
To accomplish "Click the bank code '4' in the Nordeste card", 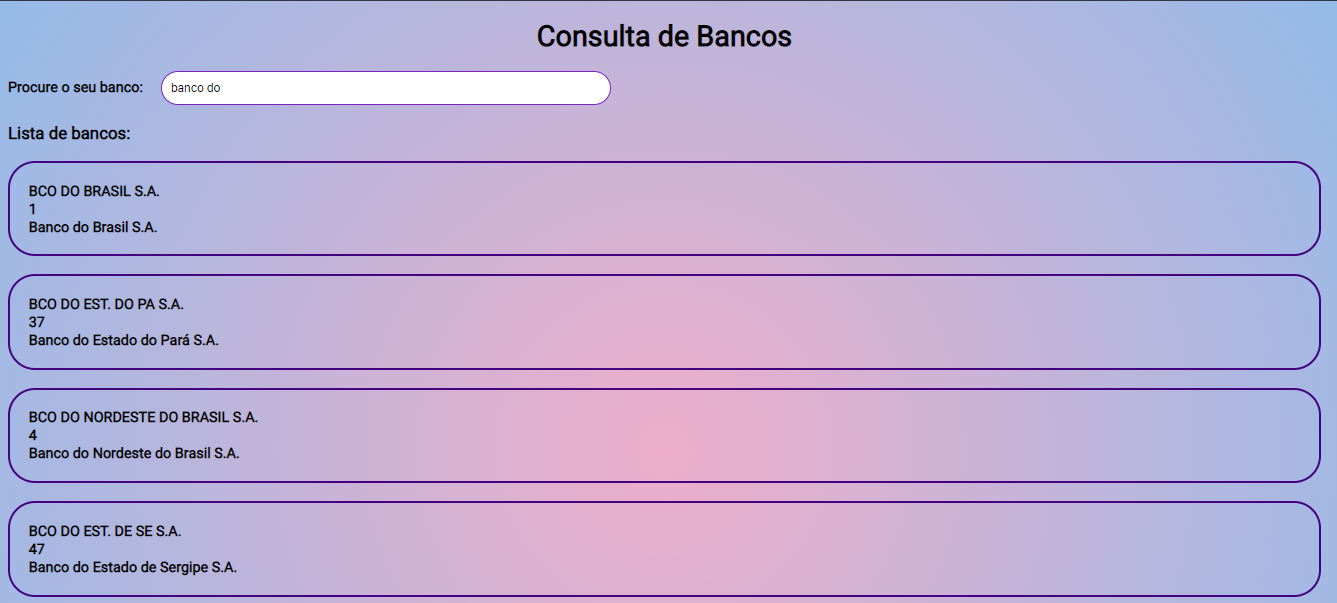I will [32, 435].
